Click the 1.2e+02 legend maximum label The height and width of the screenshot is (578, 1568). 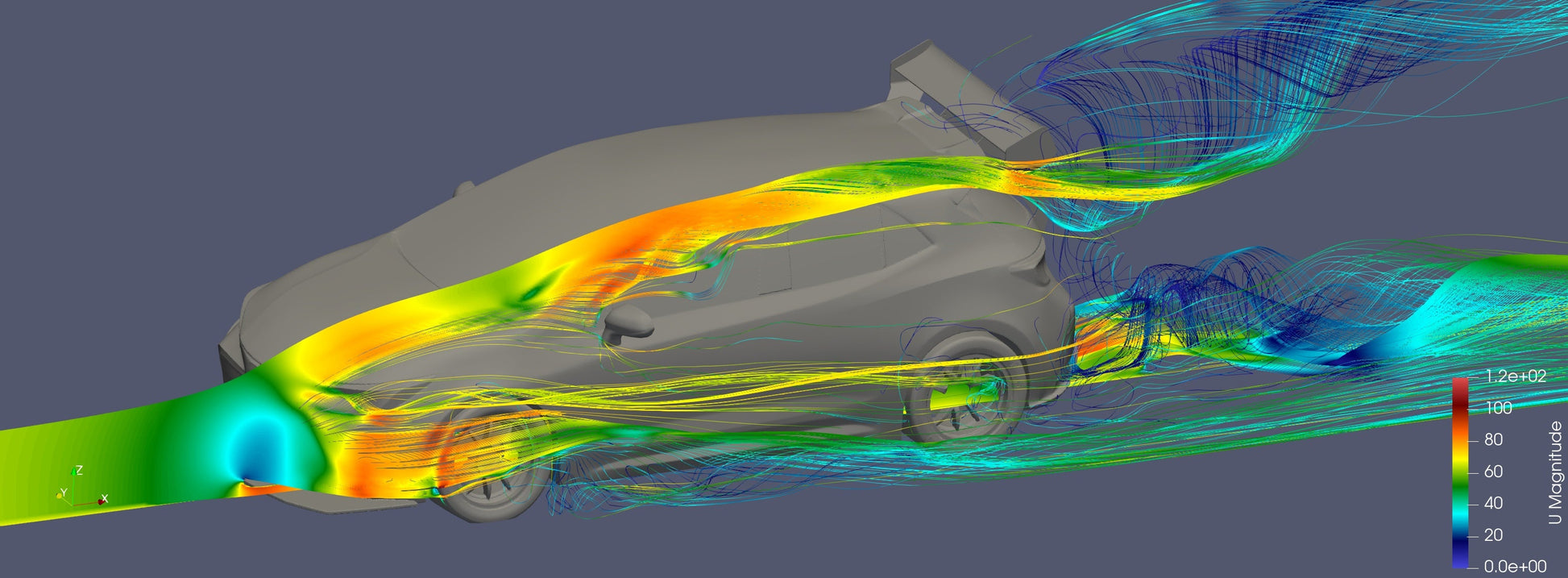pos(1515,376)
